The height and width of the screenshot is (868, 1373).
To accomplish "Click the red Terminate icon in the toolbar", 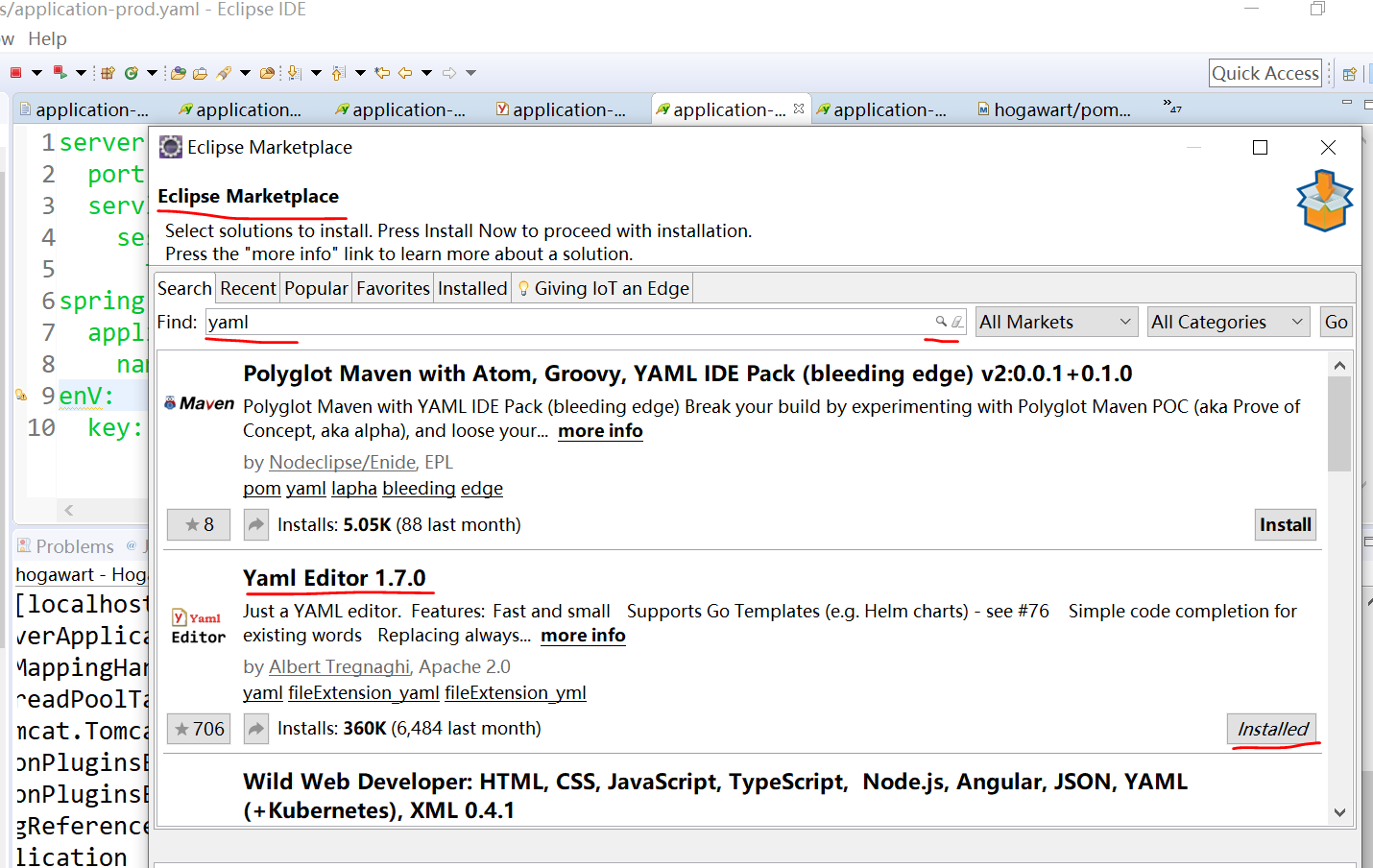I will point(15,73).
